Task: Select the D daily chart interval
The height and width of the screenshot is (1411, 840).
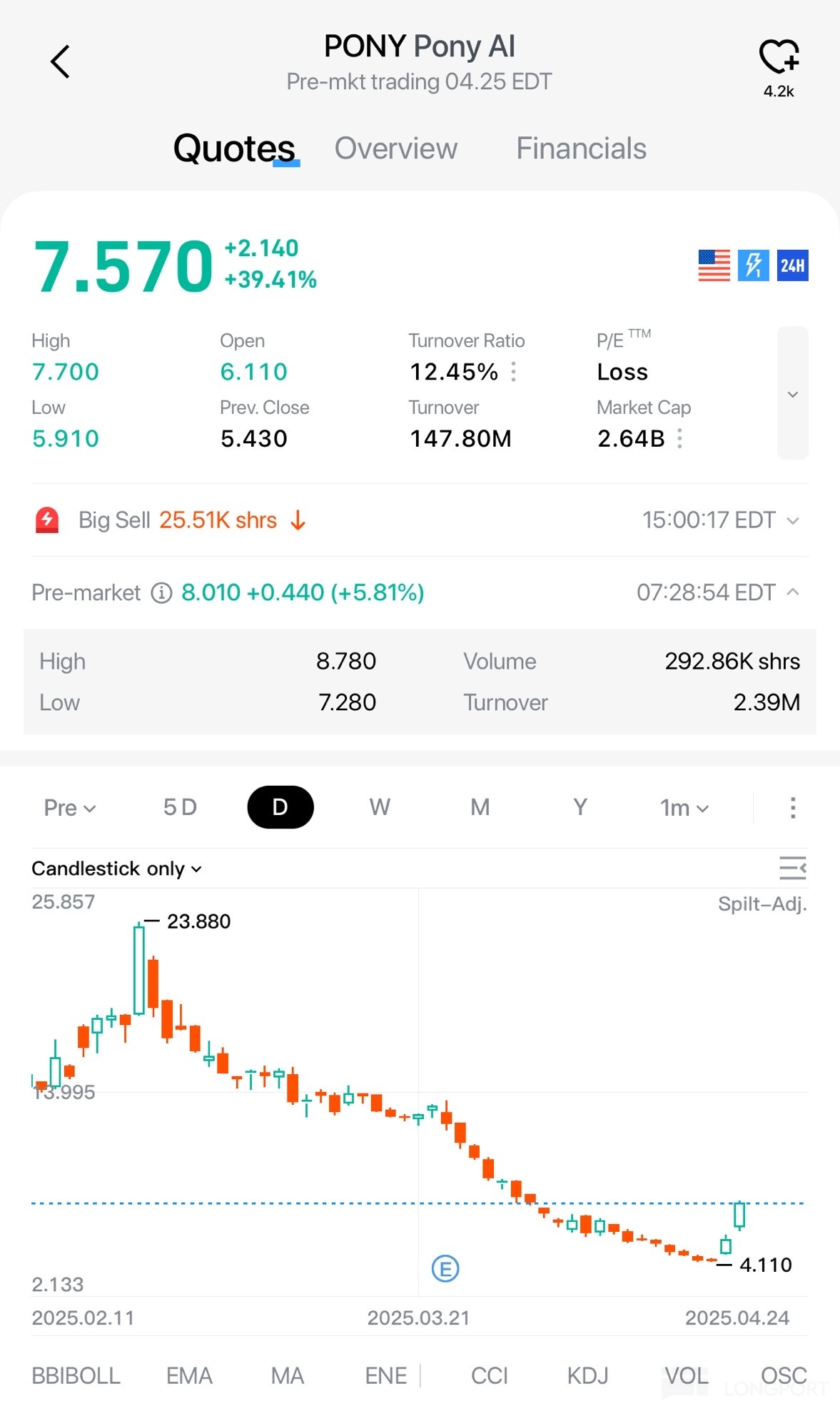Action: coord(280,807)
